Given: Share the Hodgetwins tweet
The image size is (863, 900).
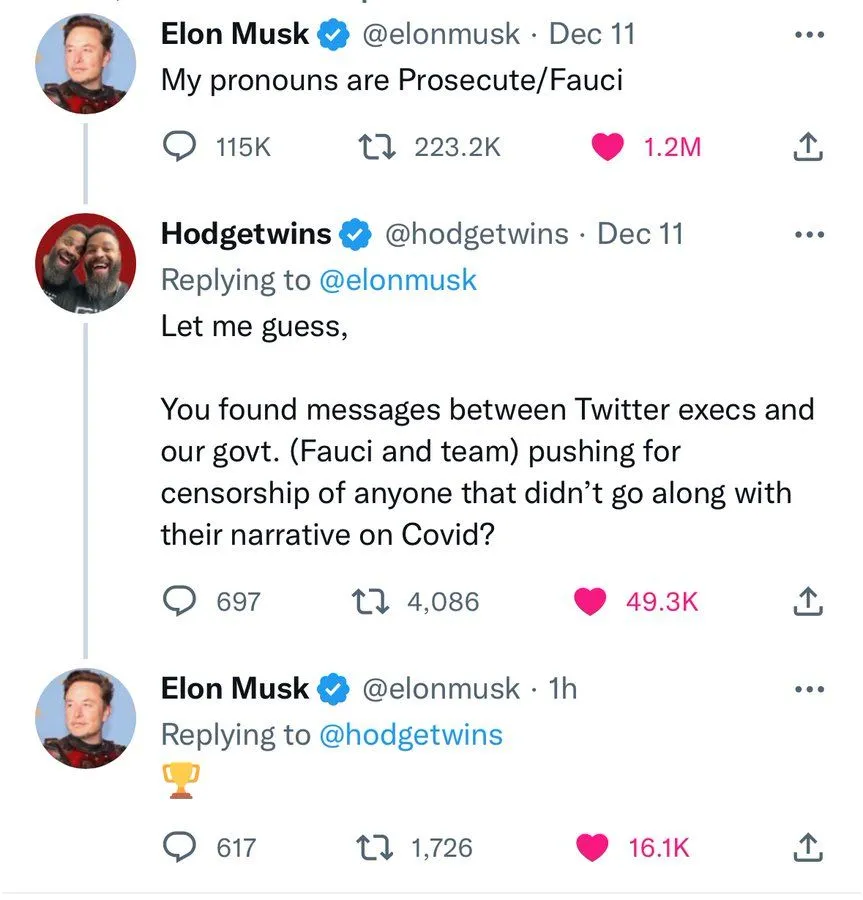Looking at the screenshot, I should click(x=807, y=601).
